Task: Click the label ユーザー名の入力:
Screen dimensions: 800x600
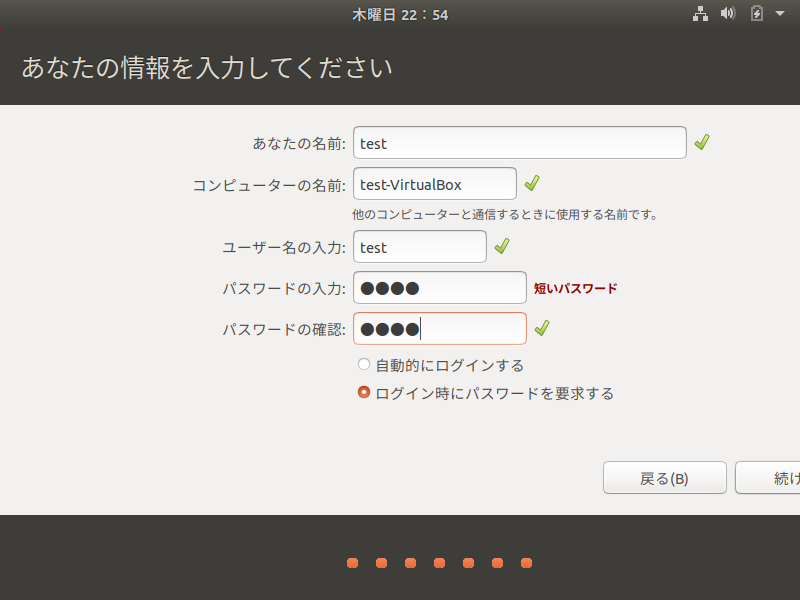Action: click(284, 247)
